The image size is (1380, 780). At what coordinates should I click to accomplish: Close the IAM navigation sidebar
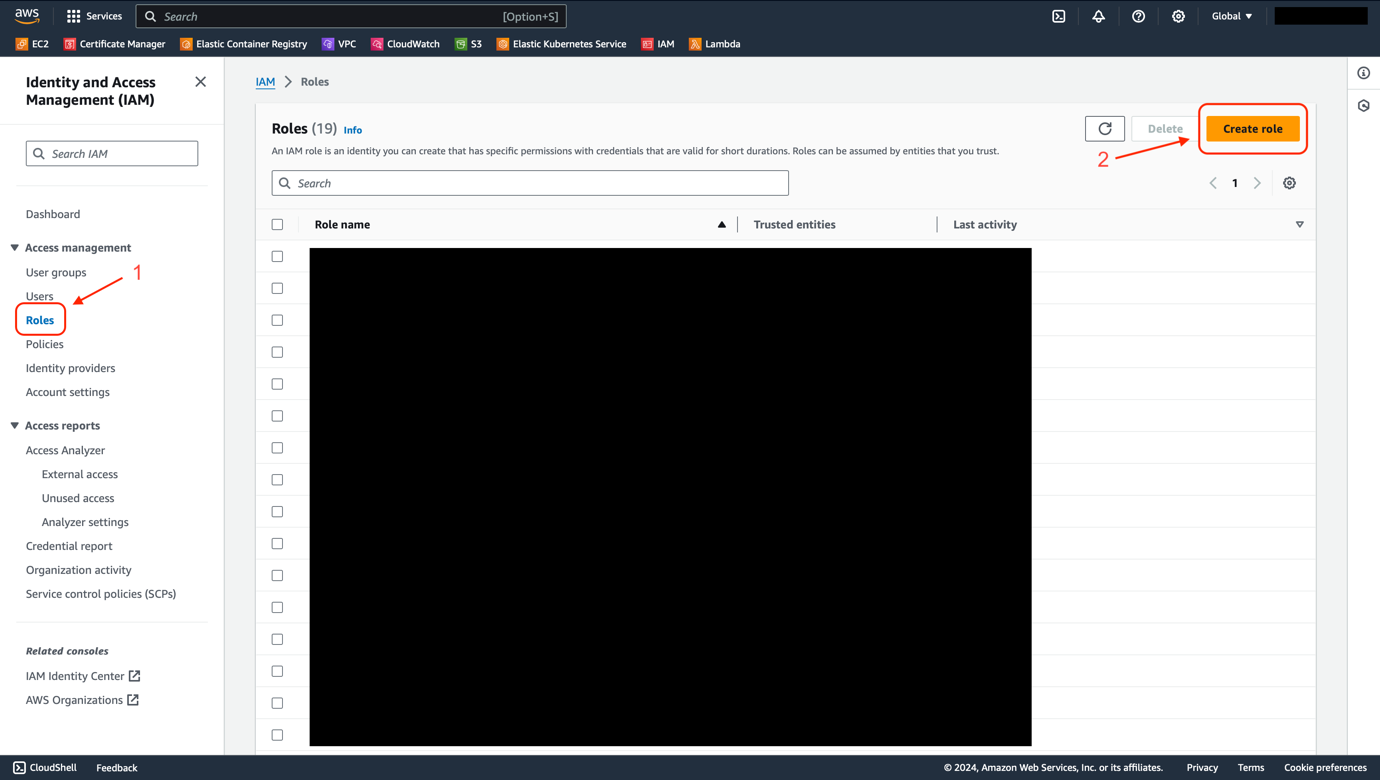(x=201, y=82)
